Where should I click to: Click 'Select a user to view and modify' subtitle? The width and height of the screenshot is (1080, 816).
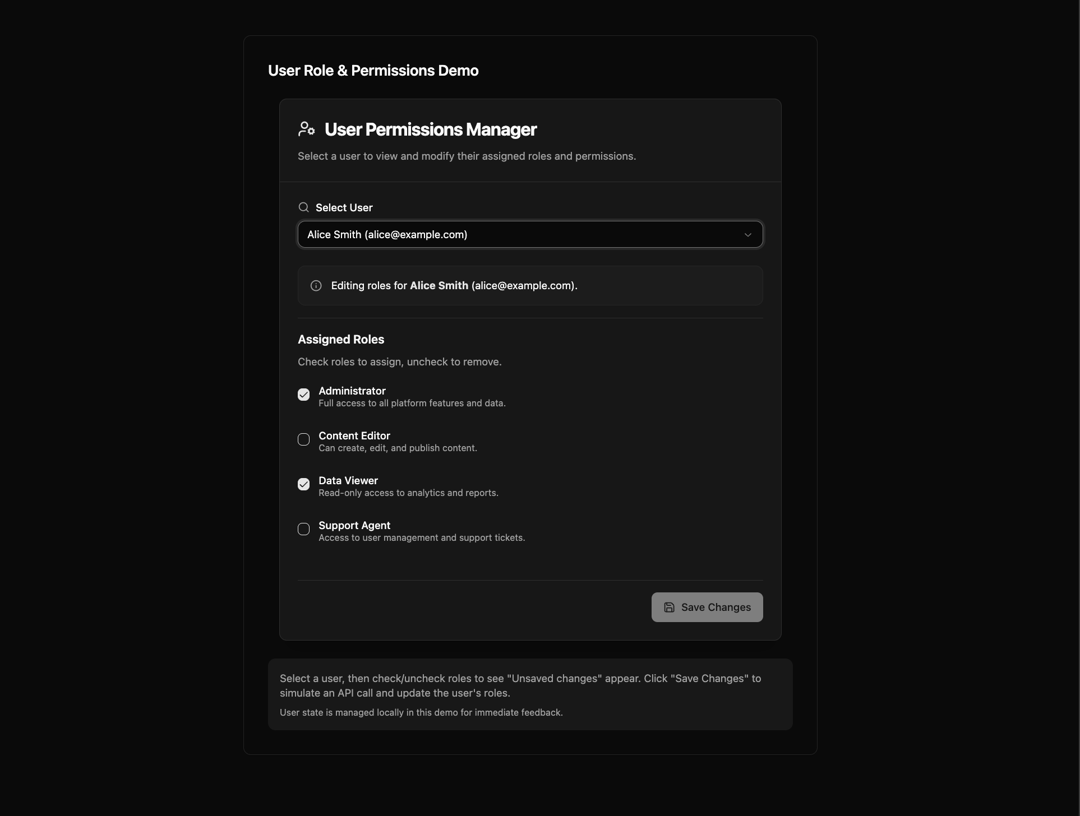click(x=466, y=156)
